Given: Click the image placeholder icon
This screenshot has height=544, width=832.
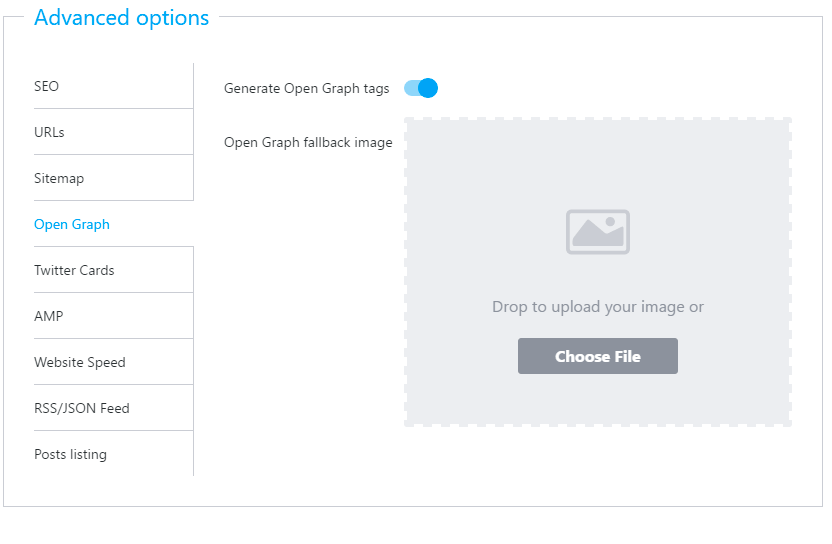Looking at the screenshot, I should (598, 231).
